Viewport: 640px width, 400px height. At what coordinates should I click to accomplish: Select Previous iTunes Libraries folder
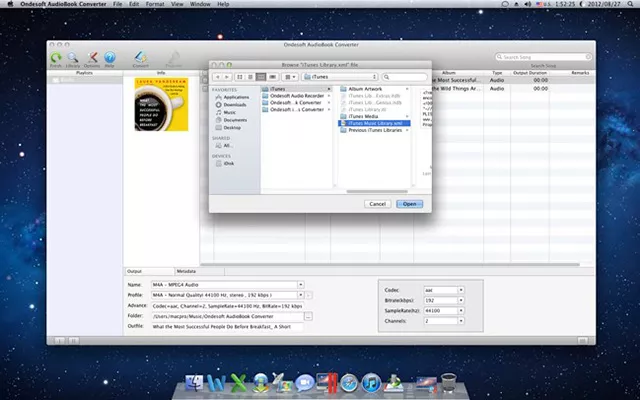point(374,130)
